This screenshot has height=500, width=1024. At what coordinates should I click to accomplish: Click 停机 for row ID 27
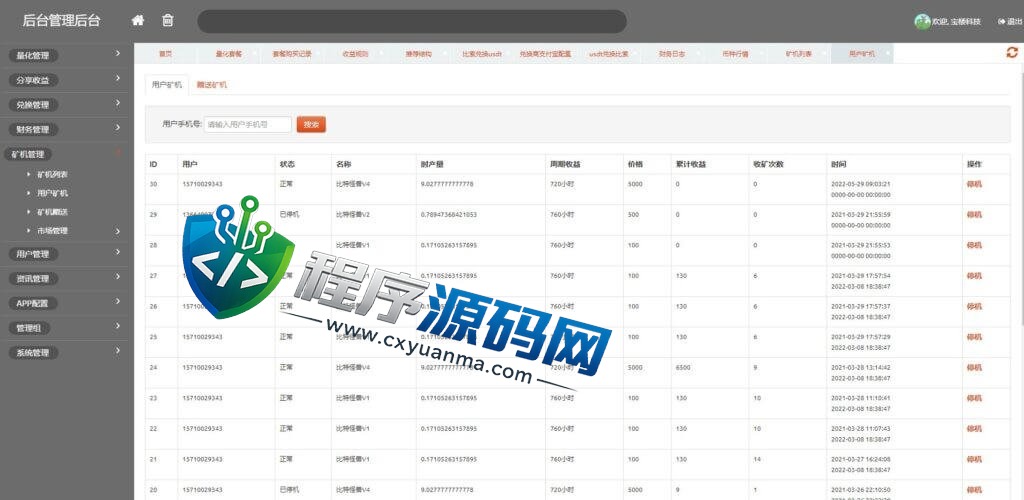tap(974, 275)
